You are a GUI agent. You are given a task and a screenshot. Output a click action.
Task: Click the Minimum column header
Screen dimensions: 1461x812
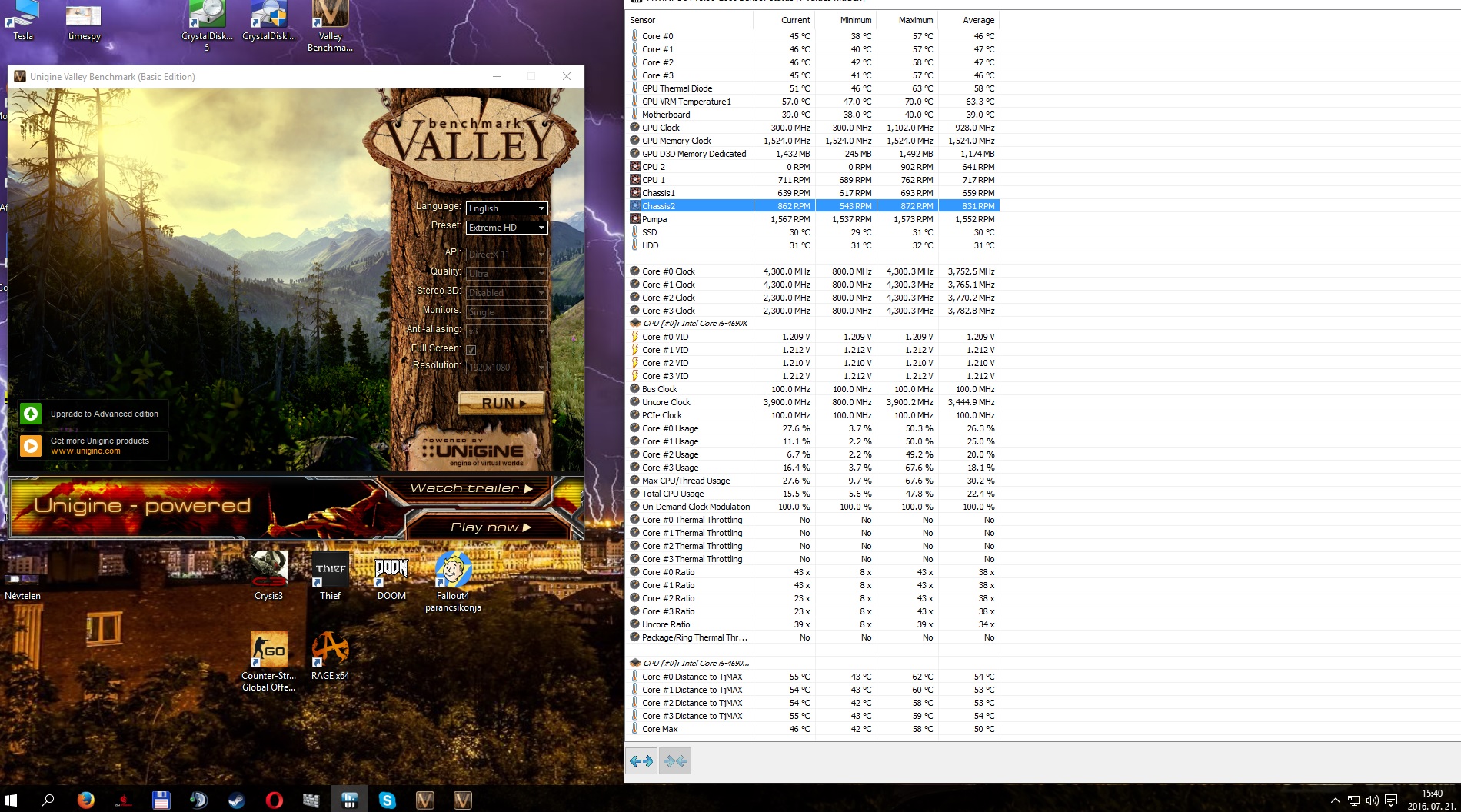point(846,20)
